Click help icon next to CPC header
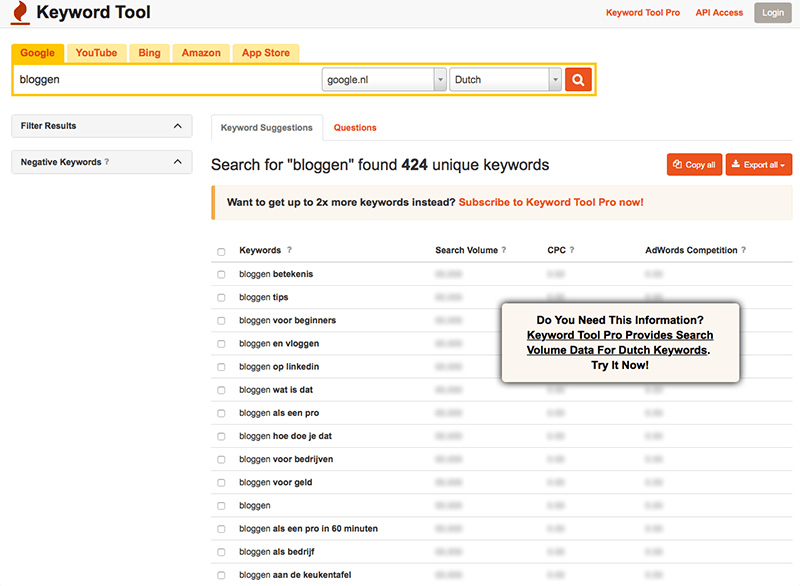 pos(572,250)
